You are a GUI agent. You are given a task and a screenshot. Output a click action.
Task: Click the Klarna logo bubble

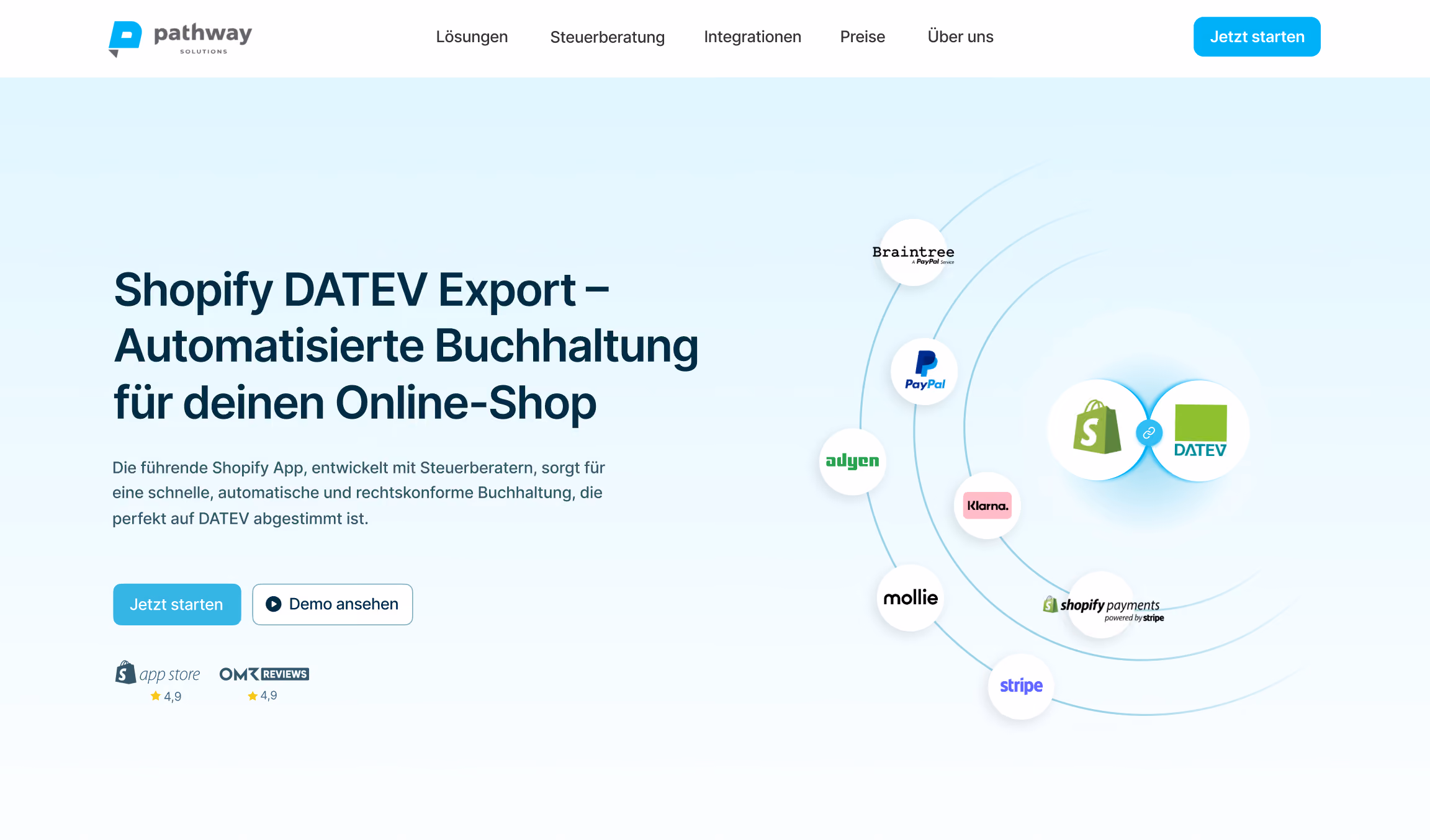click(987, 506)
